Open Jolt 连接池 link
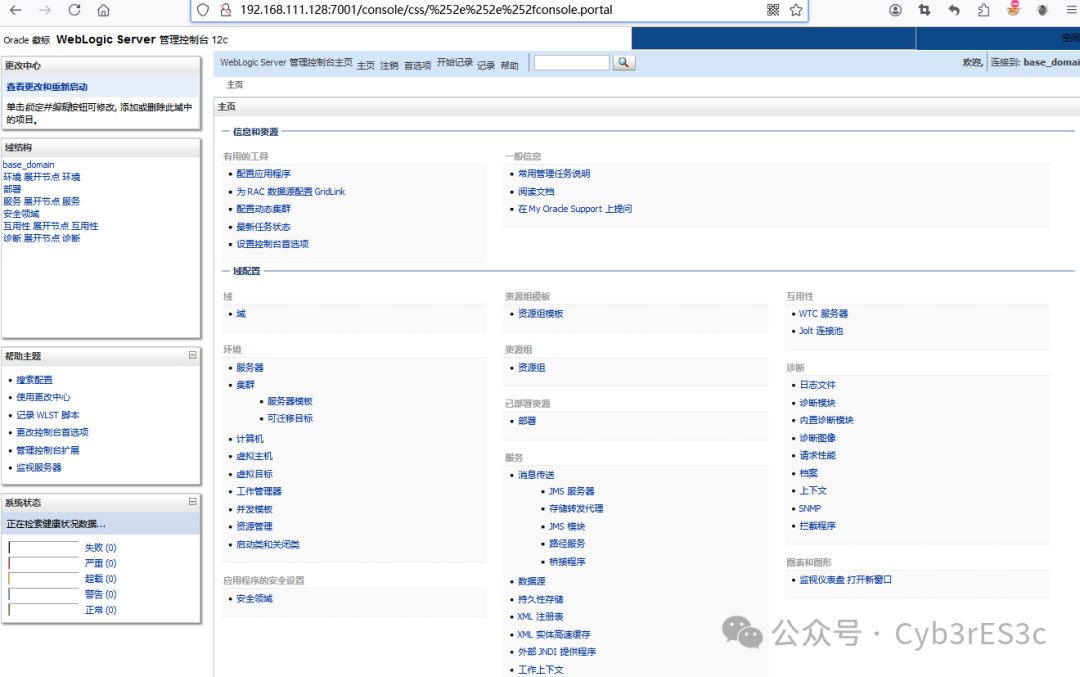Viewport: 1080px width, 677px height. [821, 331]
